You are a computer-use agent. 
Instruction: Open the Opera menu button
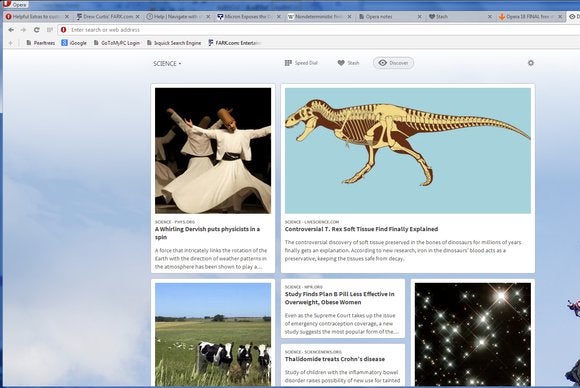(15, 4)
